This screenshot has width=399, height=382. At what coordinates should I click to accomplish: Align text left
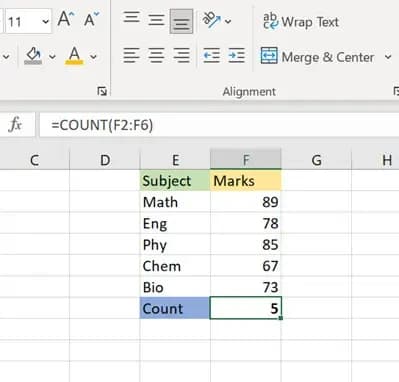pyautogui.click(x=131, y=55)
